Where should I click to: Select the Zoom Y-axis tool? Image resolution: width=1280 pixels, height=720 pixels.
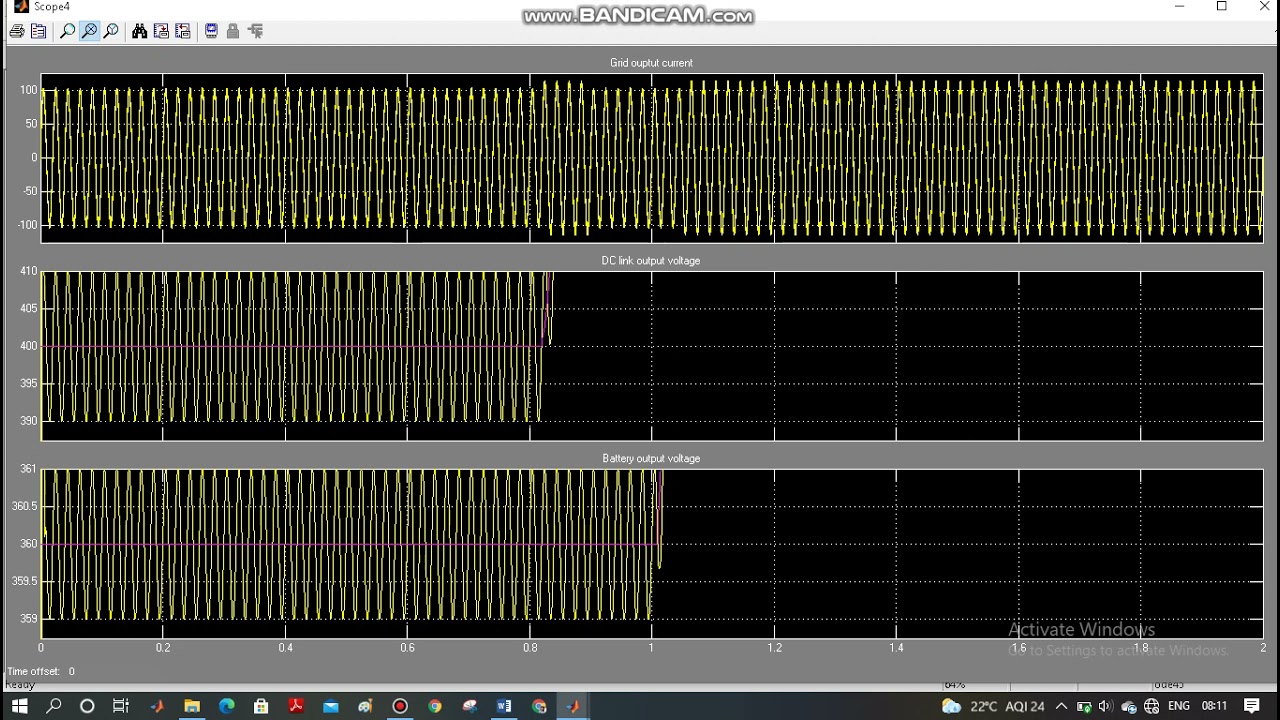click(x=111, y=31)
